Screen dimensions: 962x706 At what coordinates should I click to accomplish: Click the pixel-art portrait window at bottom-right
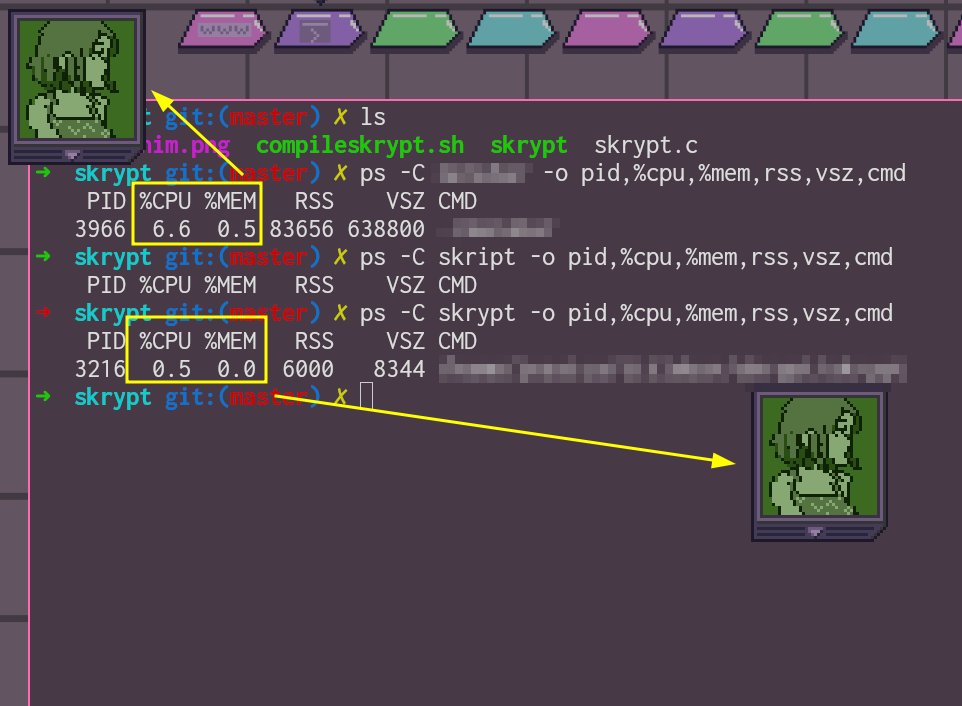(x=820, y=464)
